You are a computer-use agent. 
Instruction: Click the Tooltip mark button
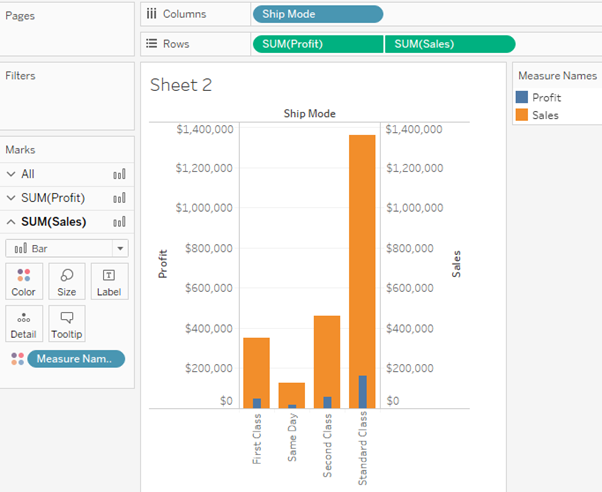pos(66,324)
